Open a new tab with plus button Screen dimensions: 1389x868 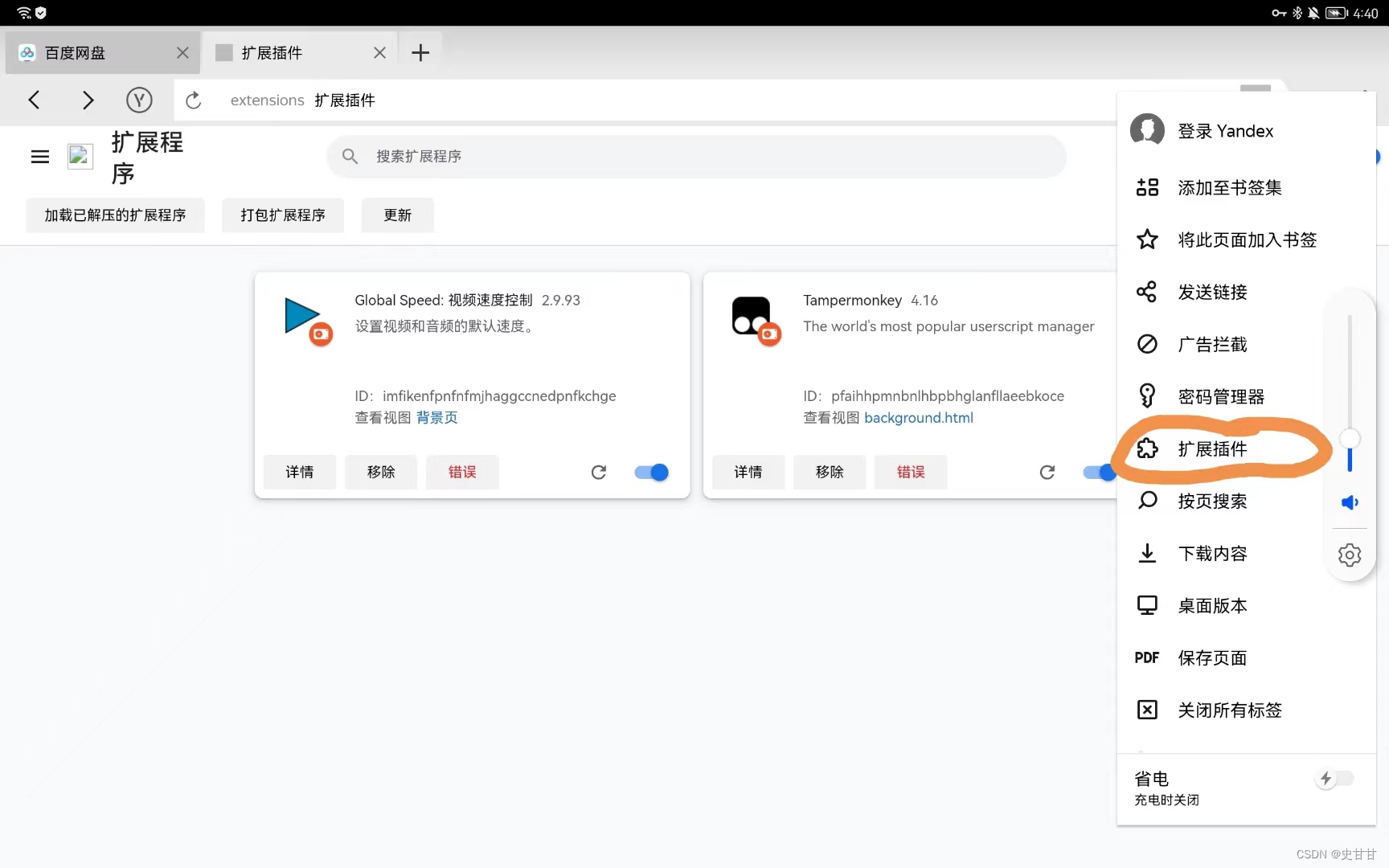(x=420, y=53)
